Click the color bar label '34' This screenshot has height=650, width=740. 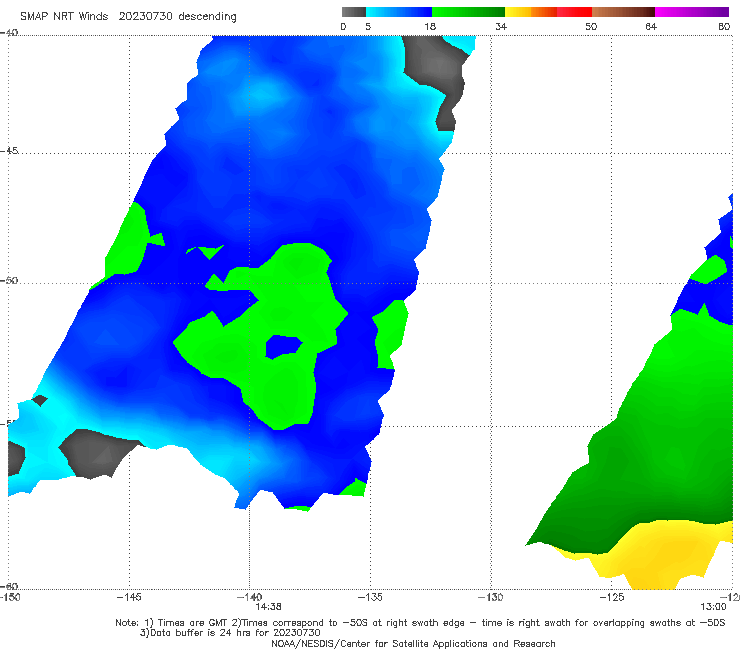[x=501, y=27]
